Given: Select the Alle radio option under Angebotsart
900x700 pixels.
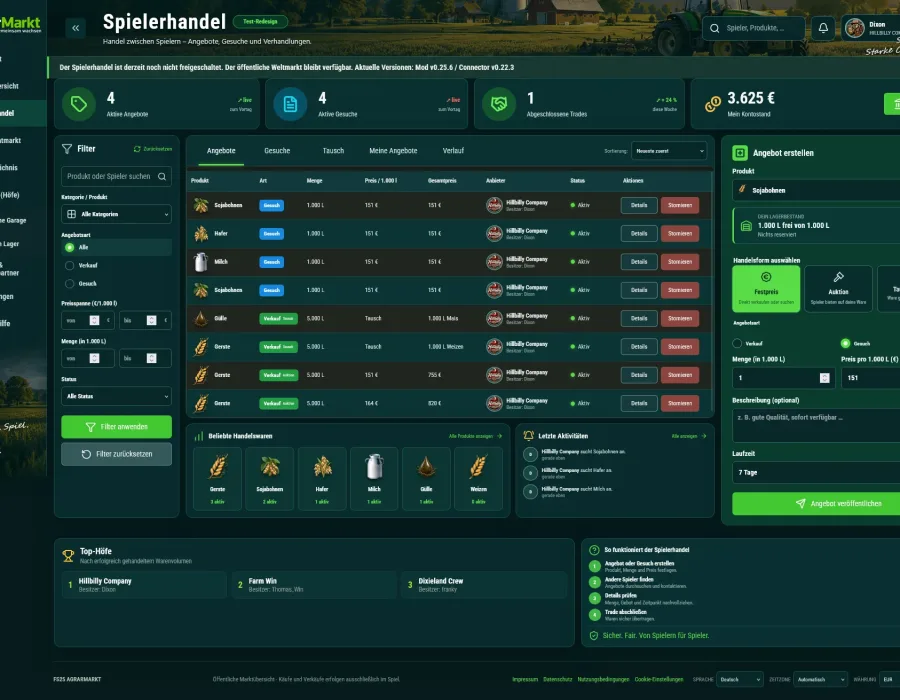Looking at the screenshot, I should [69, 247].
